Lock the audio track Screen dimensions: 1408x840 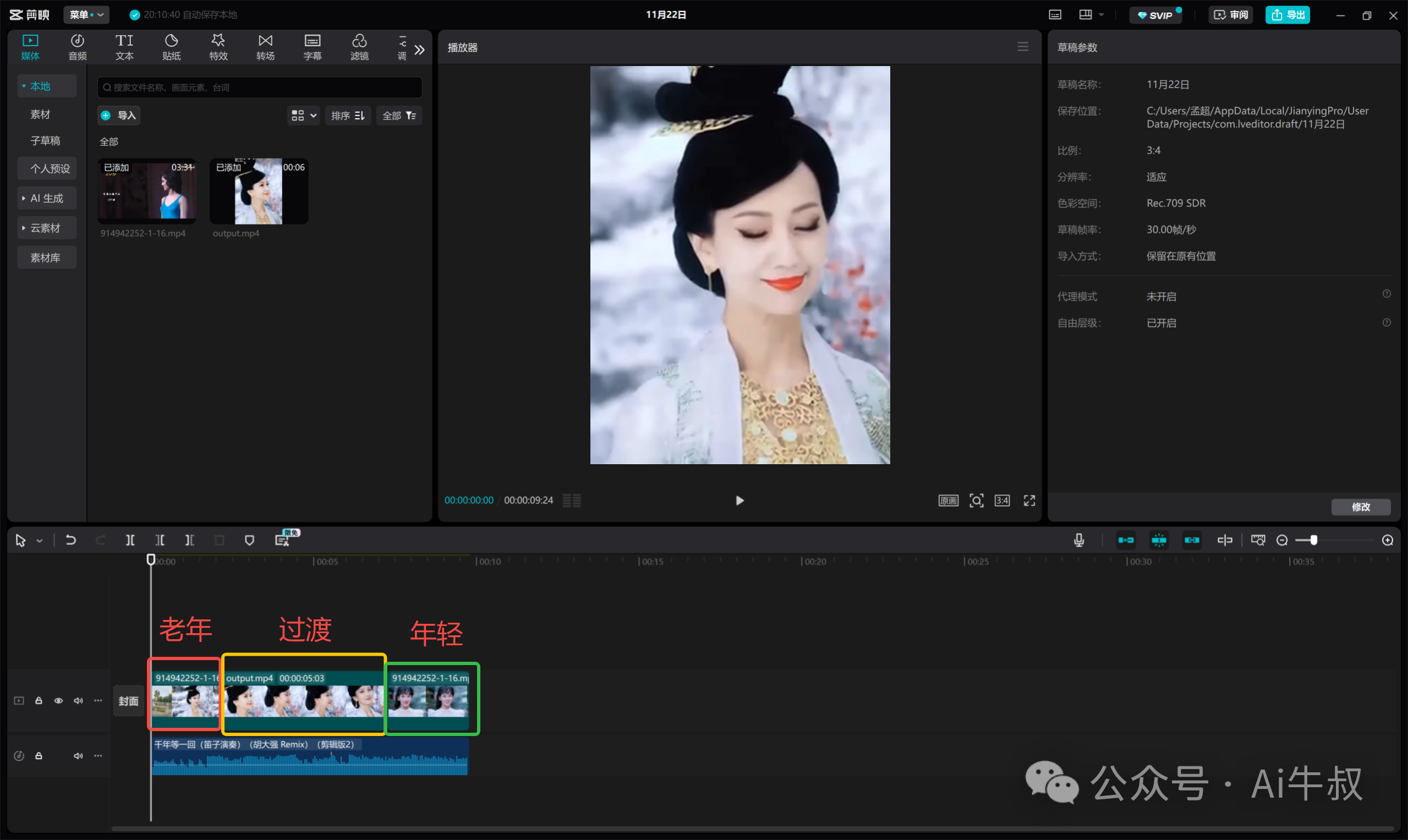click(39, 756)
